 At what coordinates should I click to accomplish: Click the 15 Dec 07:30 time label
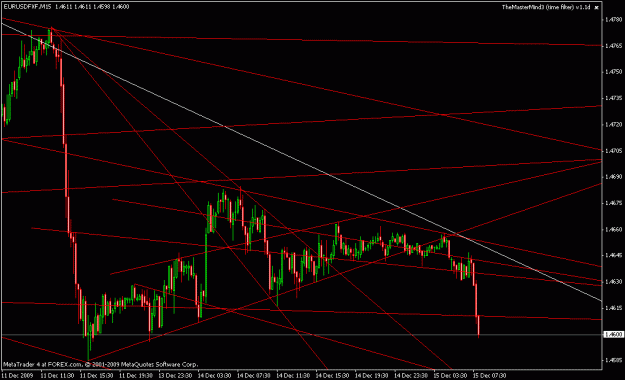[x=489, y=376]
